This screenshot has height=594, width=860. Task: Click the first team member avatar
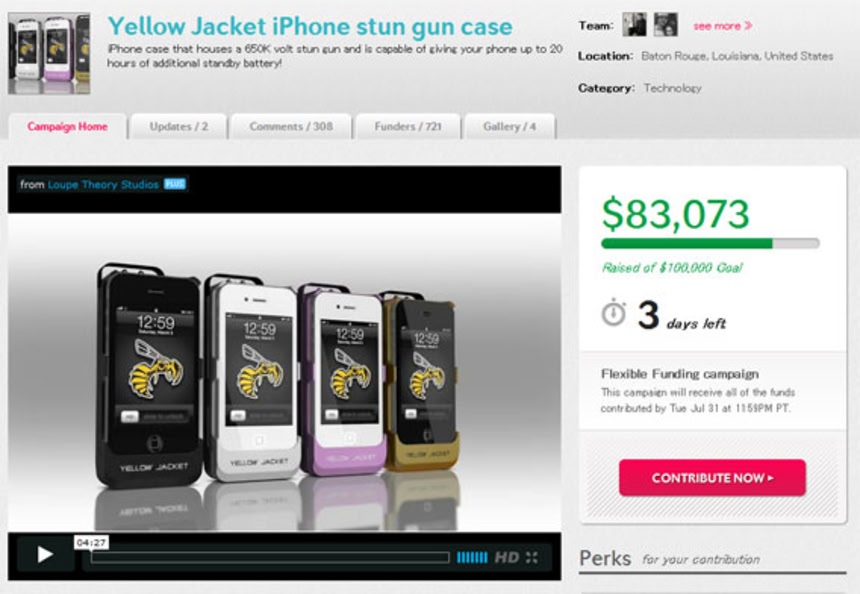634,25
